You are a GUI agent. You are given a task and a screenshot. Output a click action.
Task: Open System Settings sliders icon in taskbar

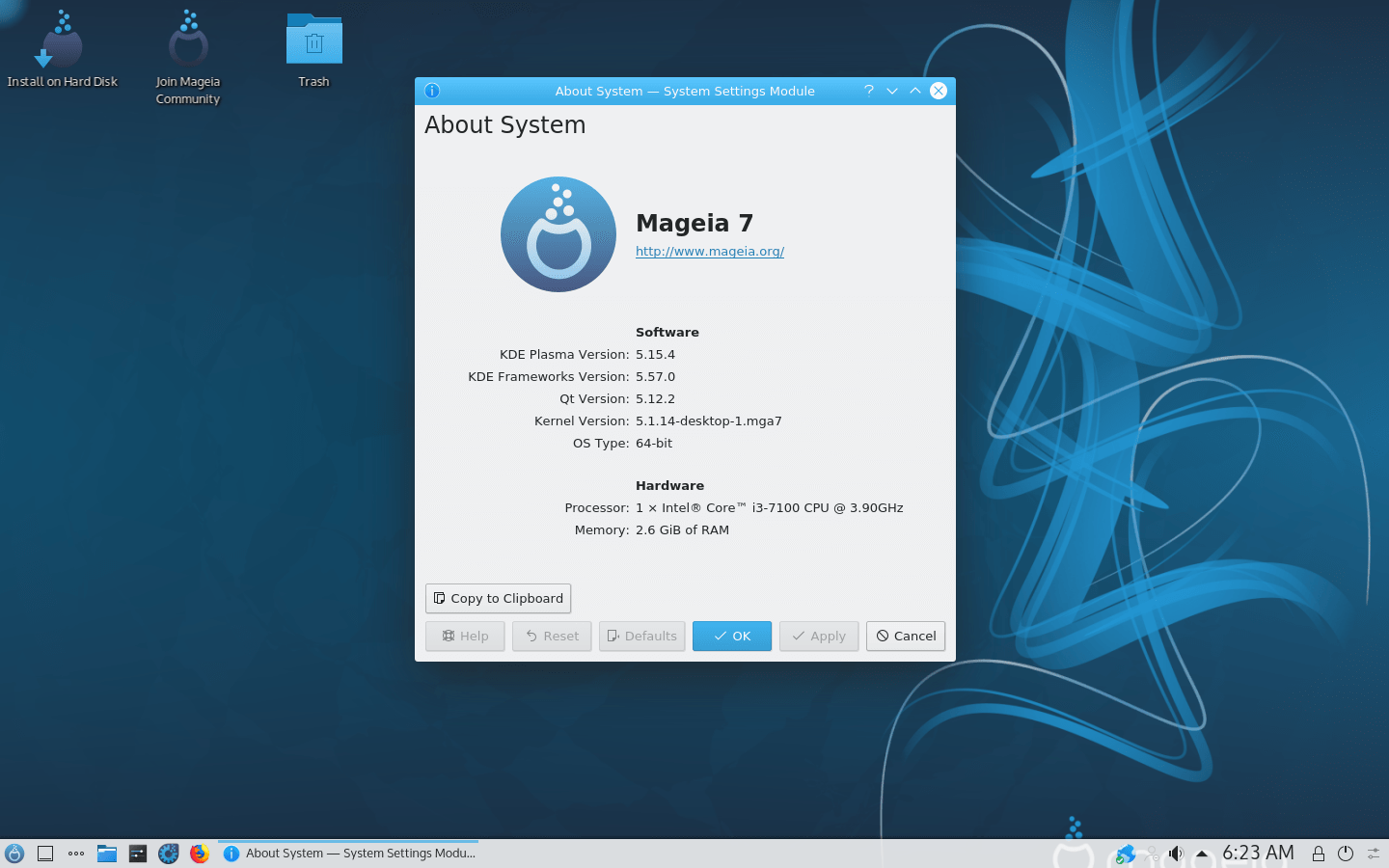138,854
